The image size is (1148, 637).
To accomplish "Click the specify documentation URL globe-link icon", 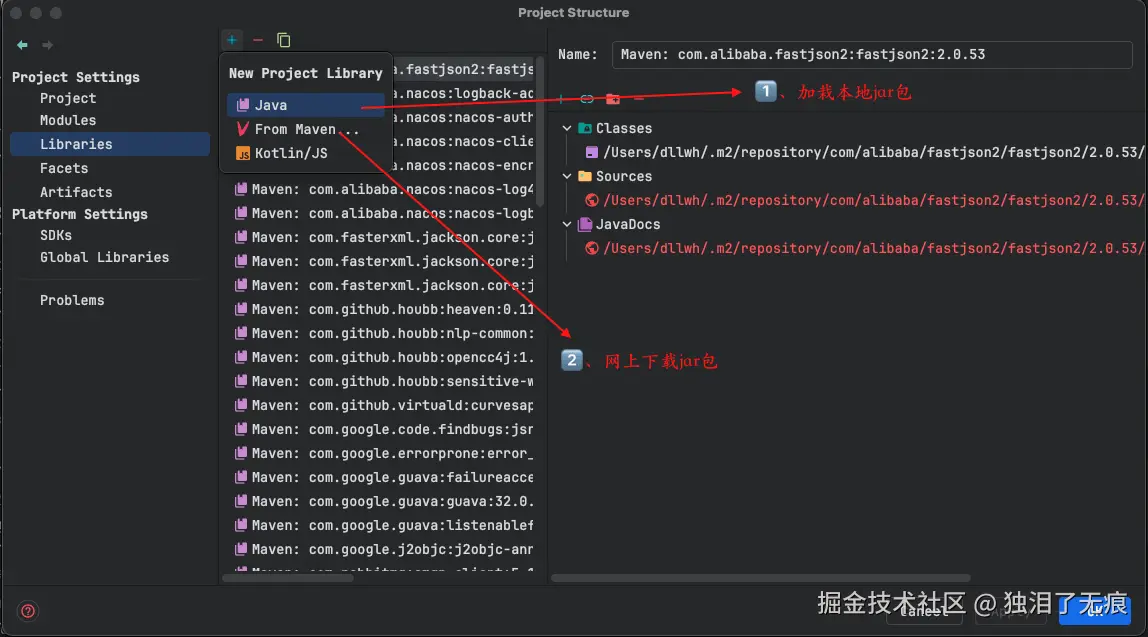I will click(x=587, y=99).
